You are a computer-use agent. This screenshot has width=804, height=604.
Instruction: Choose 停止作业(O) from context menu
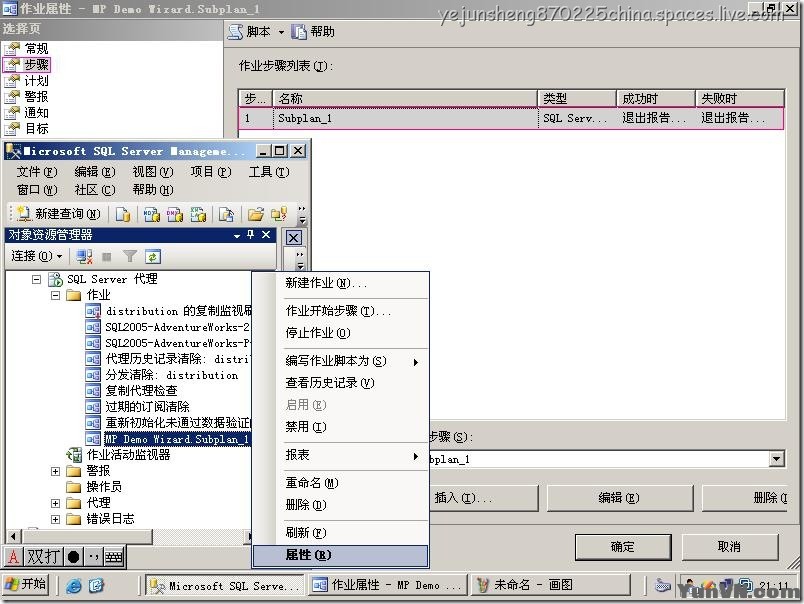point(340,333)
